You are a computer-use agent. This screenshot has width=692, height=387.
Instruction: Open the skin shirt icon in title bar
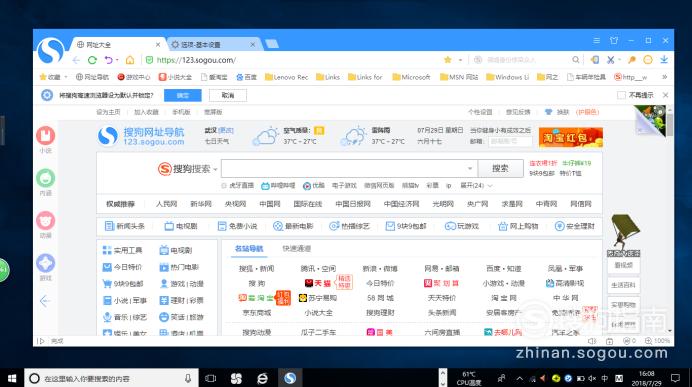click(x=614, y=41)
